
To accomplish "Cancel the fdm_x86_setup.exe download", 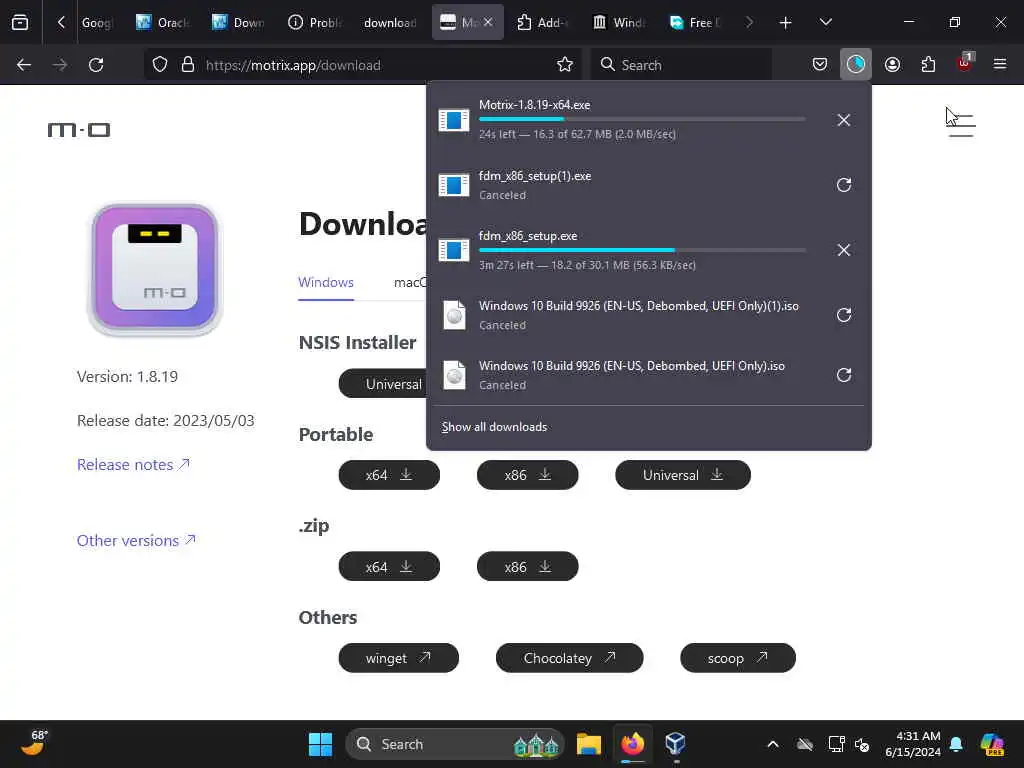I will [843, 250].
